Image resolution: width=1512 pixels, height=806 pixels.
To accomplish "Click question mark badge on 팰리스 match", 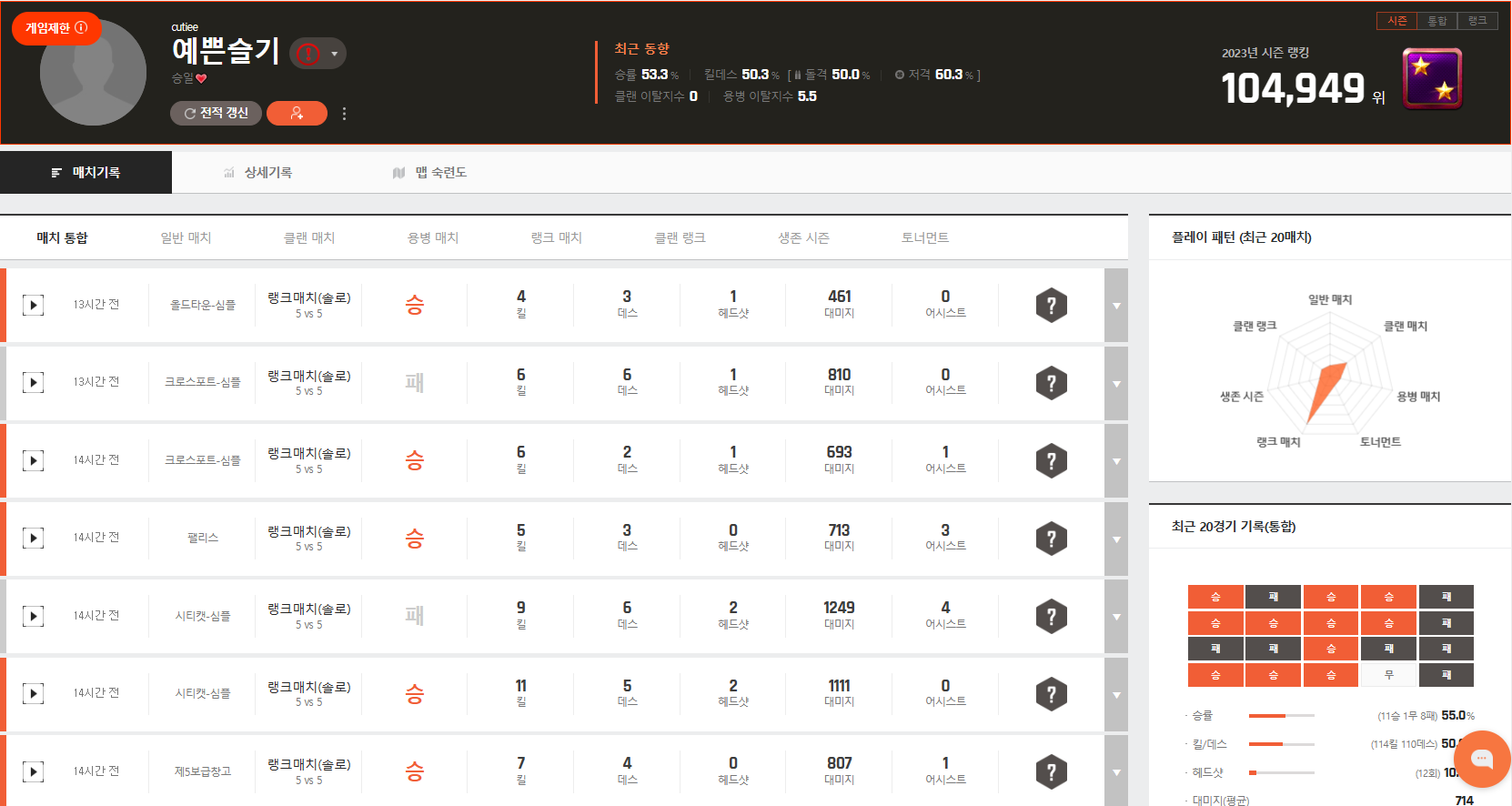I will coord(1051,539).
